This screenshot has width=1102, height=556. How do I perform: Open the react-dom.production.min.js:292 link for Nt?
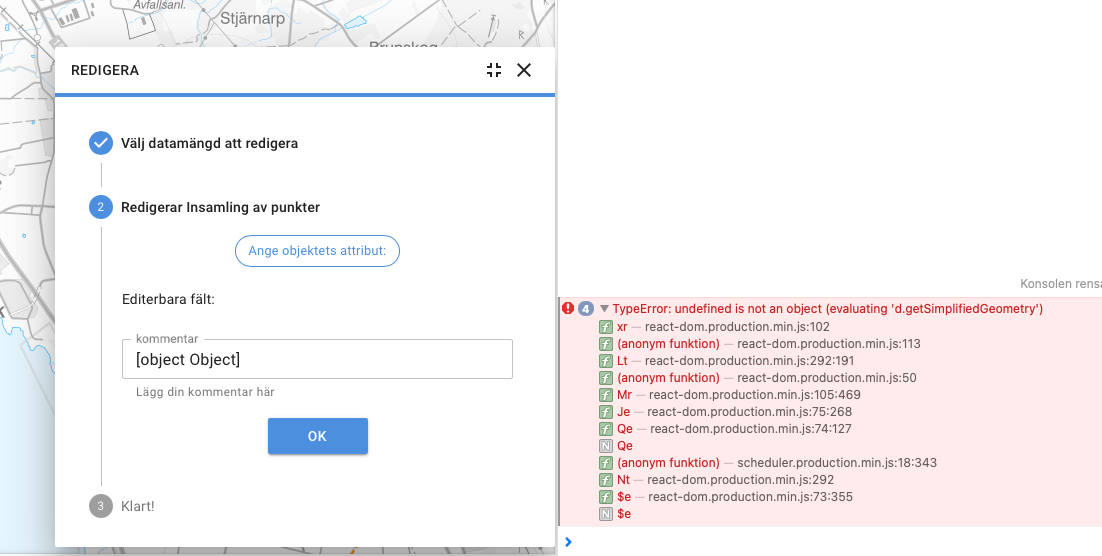pyautogui.click(x=741, y=480)
